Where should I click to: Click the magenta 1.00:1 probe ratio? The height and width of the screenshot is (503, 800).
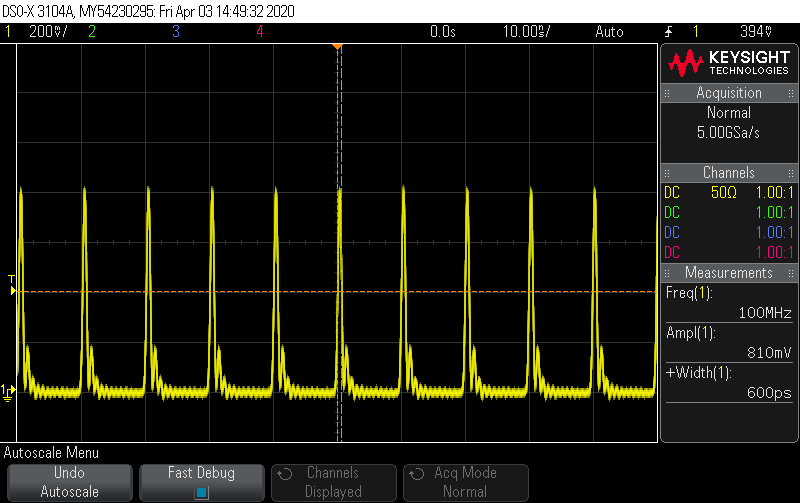(774, 253)
